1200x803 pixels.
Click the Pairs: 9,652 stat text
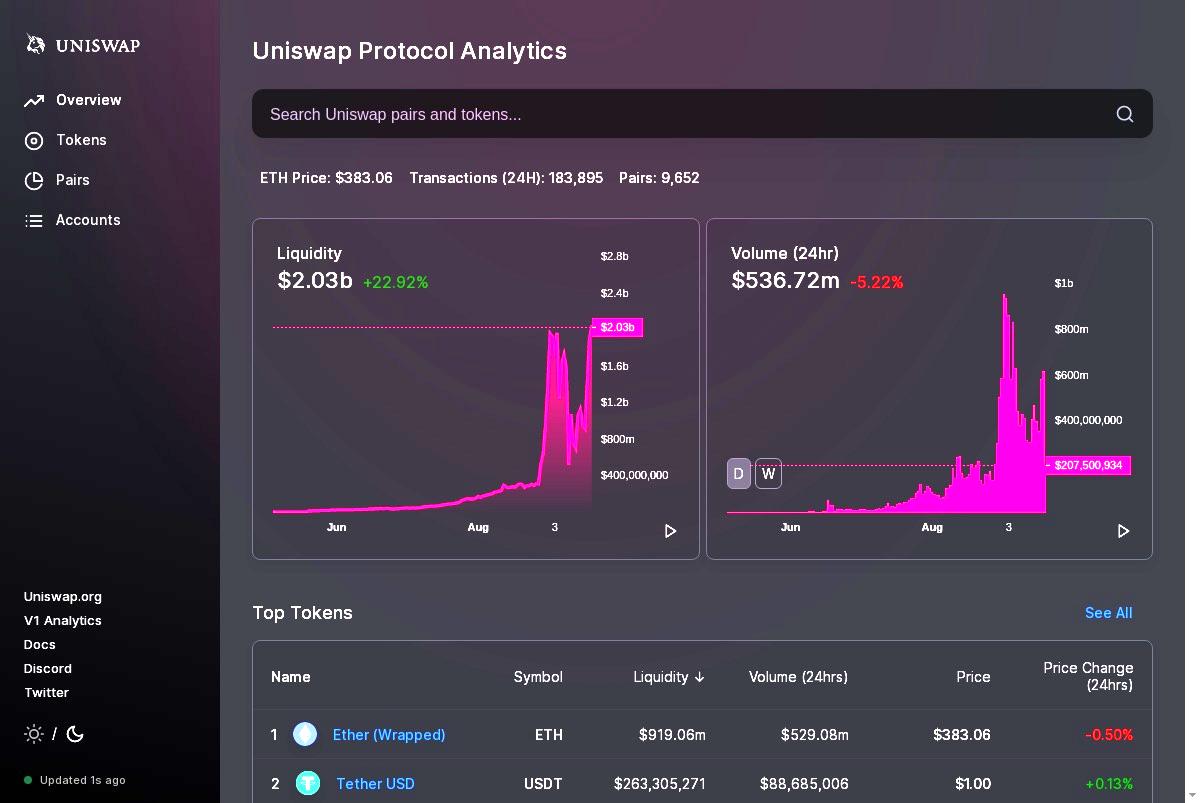tap(659, 178)
